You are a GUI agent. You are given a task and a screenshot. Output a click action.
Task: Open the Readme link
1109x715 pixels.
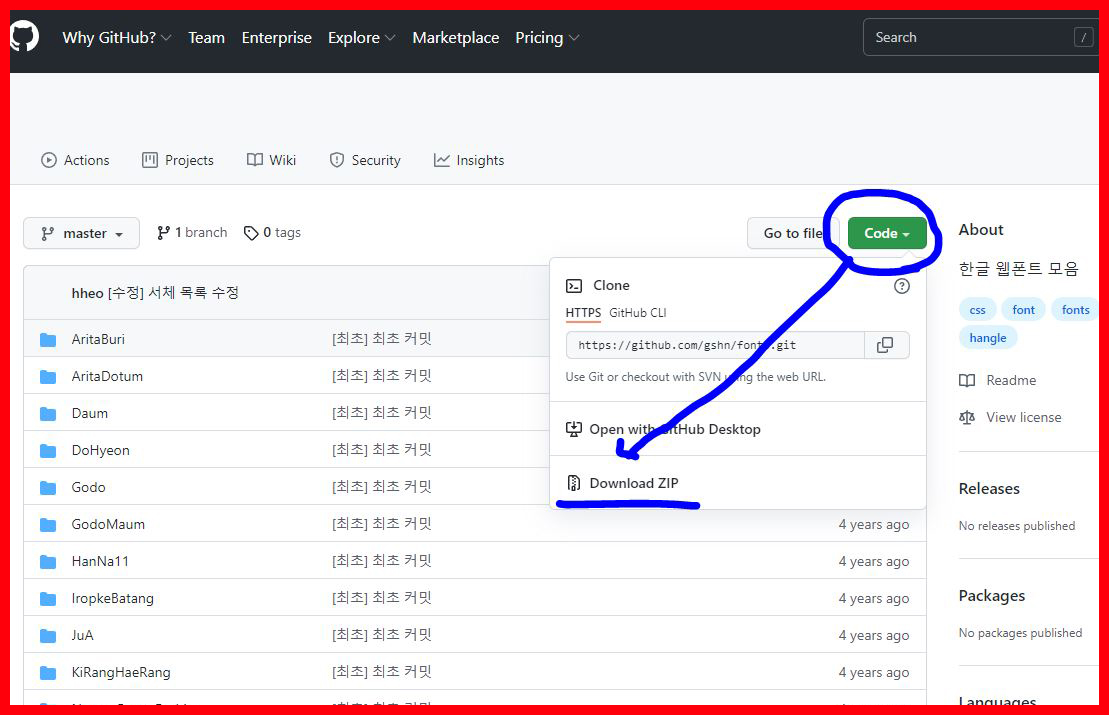coord(1011,380)
